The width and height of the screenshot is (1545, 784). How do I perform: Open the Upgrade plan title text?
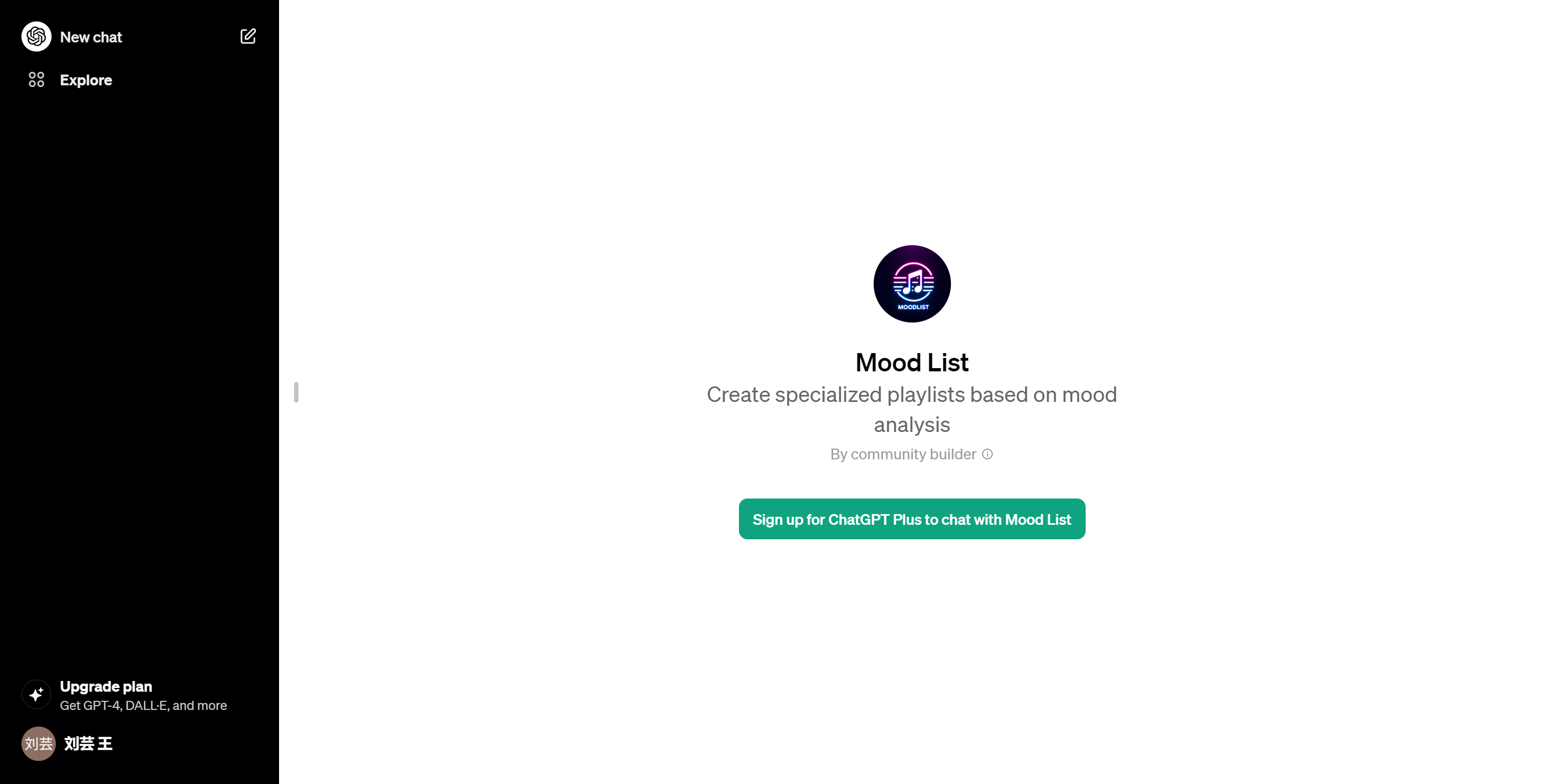click(106, 686)
